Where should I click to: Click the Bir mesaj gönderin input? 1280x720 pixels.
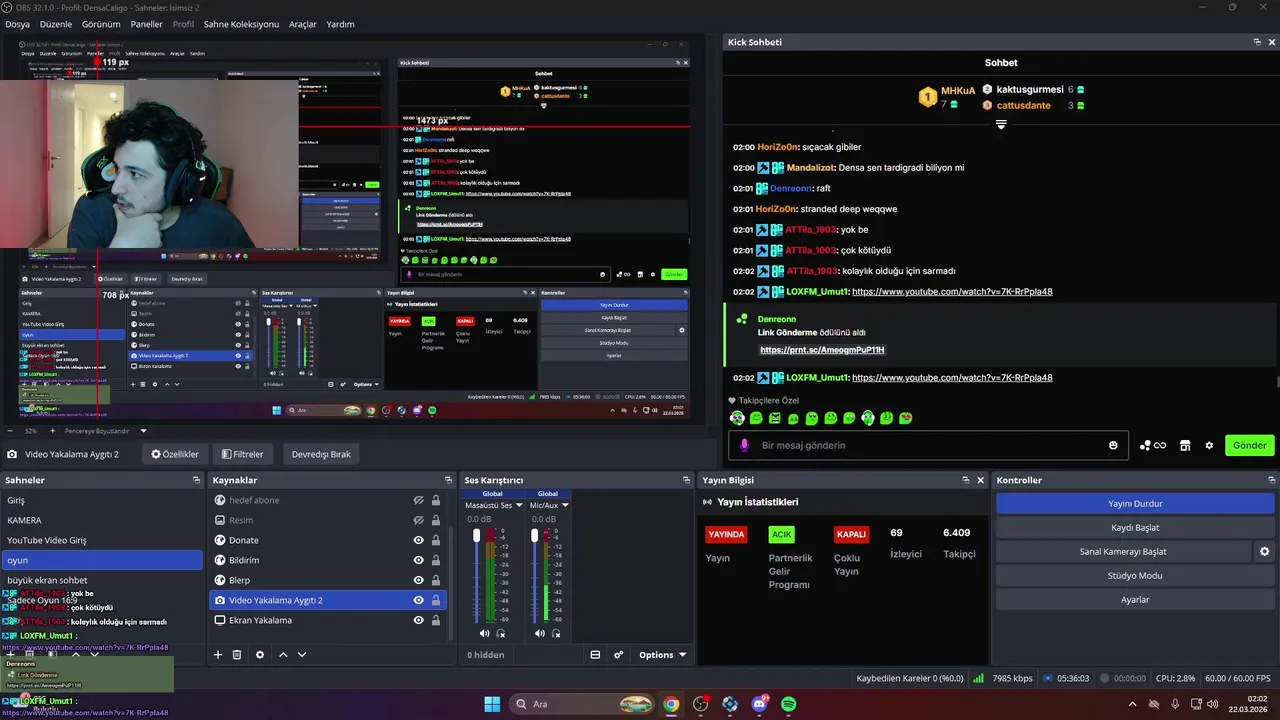(929, 445)
